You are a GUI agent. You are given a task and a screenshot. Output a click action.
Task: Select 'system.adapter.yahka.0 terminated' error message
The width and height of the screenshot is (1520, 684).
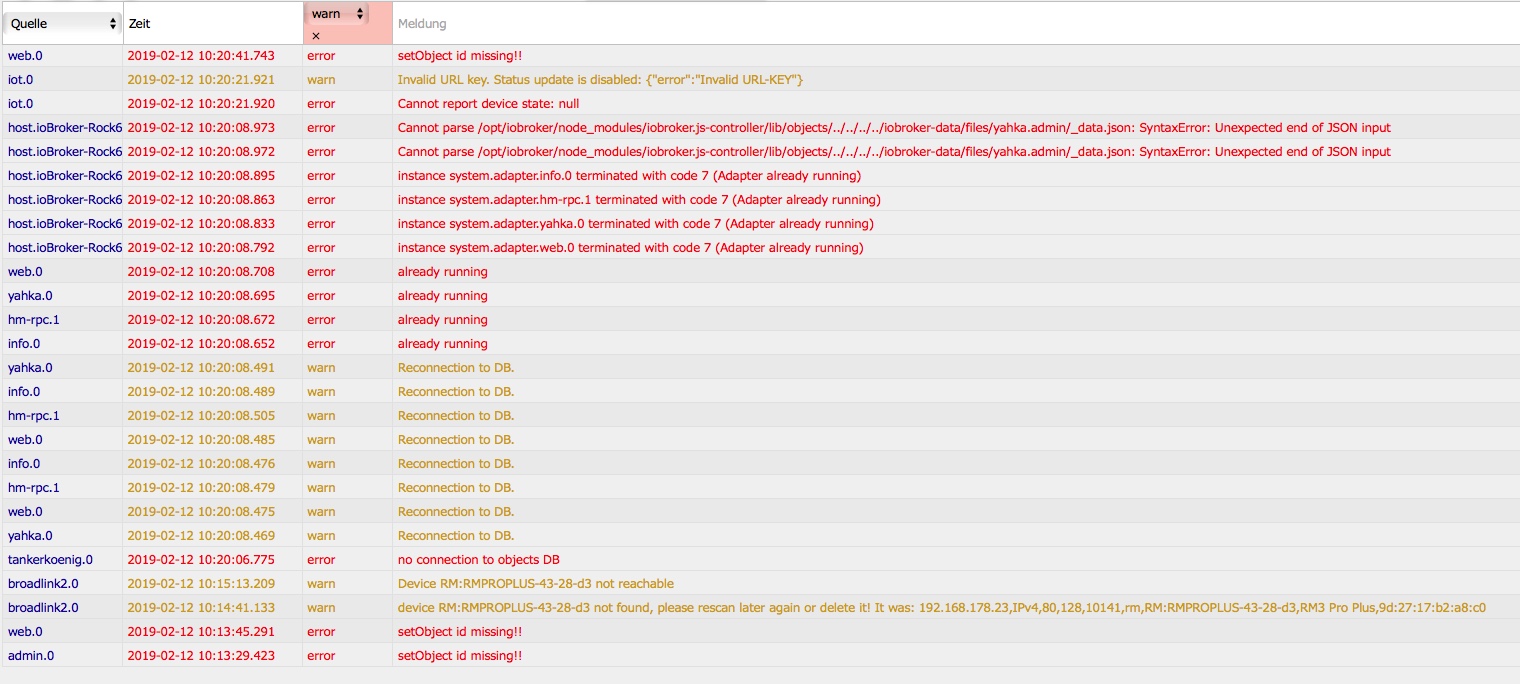click(x=635, y=224)
